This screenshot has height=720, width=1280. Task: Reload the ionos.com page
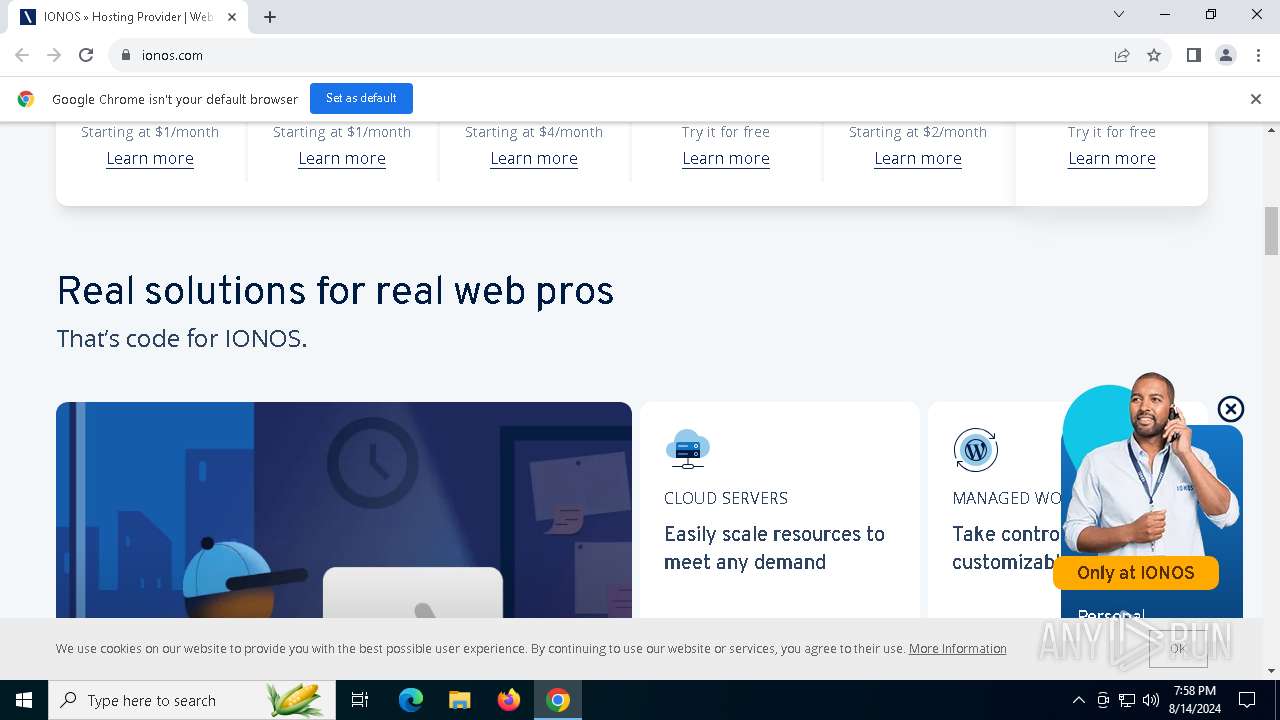tap(86, 55)
